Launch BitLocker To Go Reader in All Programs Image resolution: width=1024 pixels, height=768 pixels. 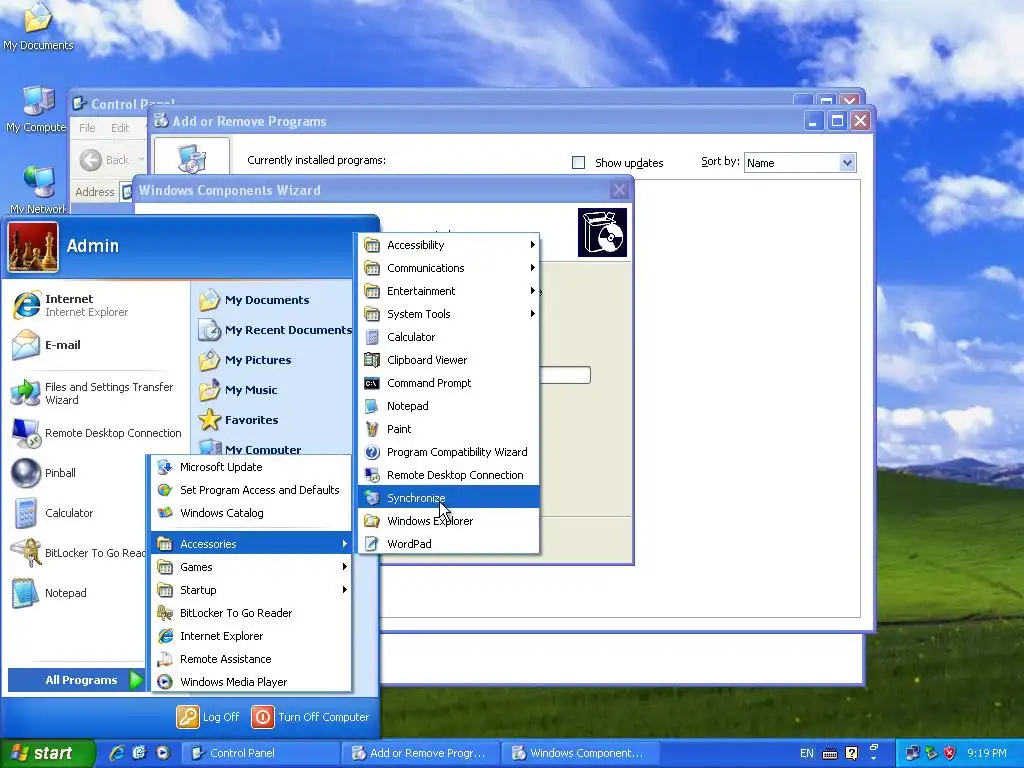coord(251,613)
